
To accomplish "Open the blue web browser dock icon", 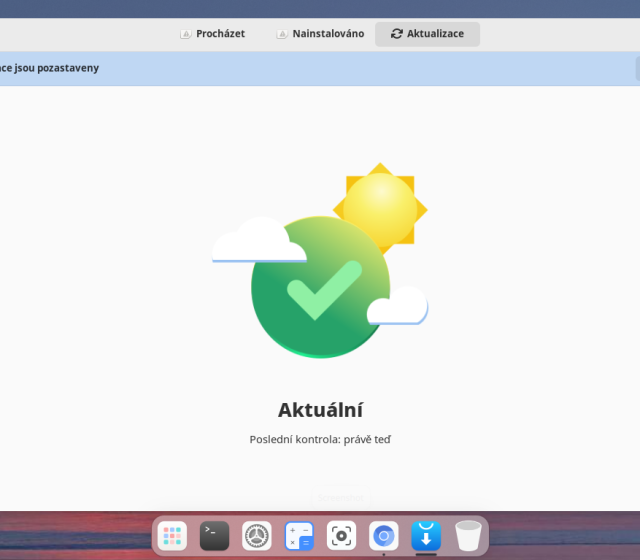I will point(383,536).
